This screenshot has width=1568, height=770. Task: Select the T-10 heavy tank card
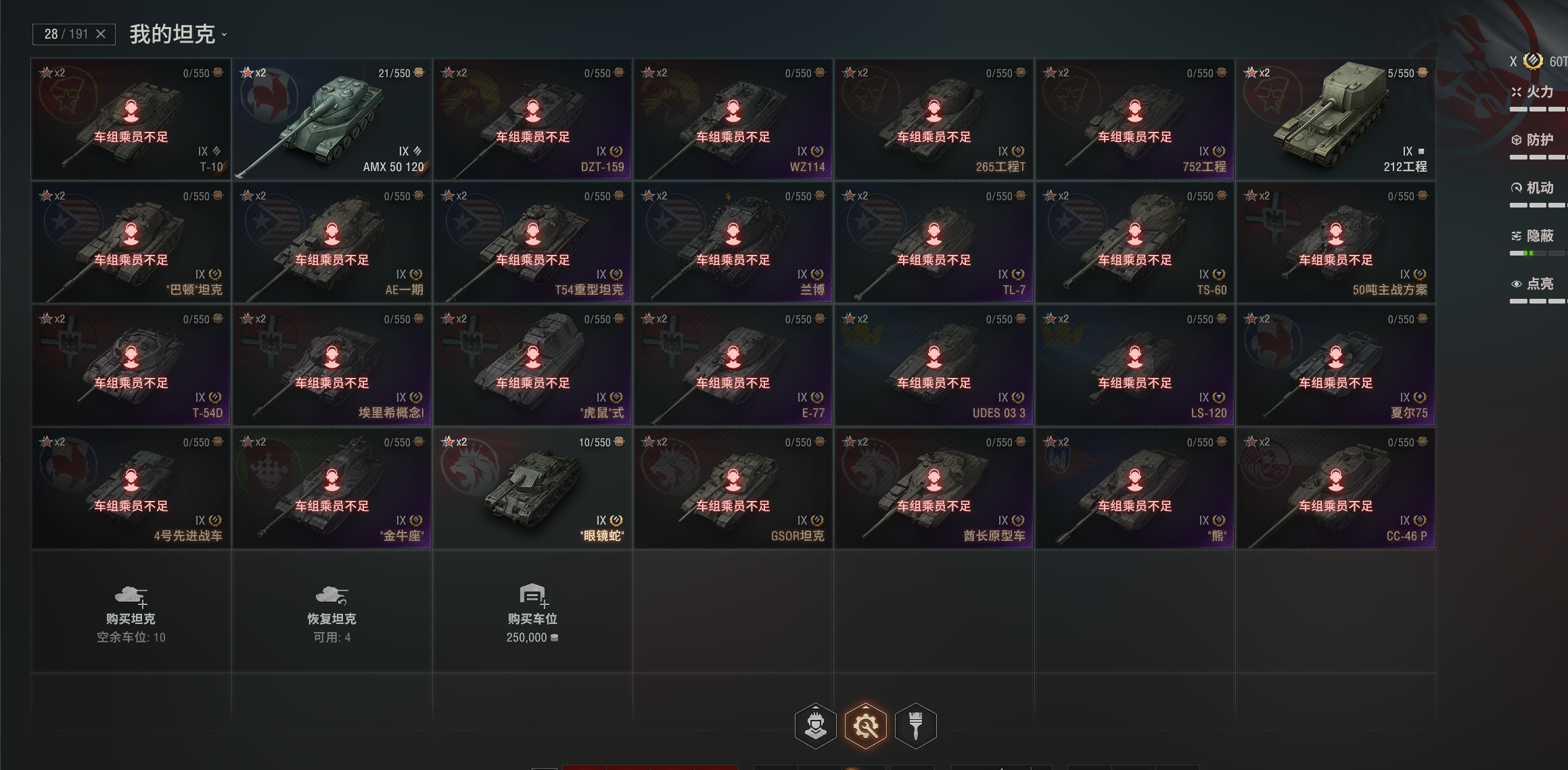click(x=131, y=119)
